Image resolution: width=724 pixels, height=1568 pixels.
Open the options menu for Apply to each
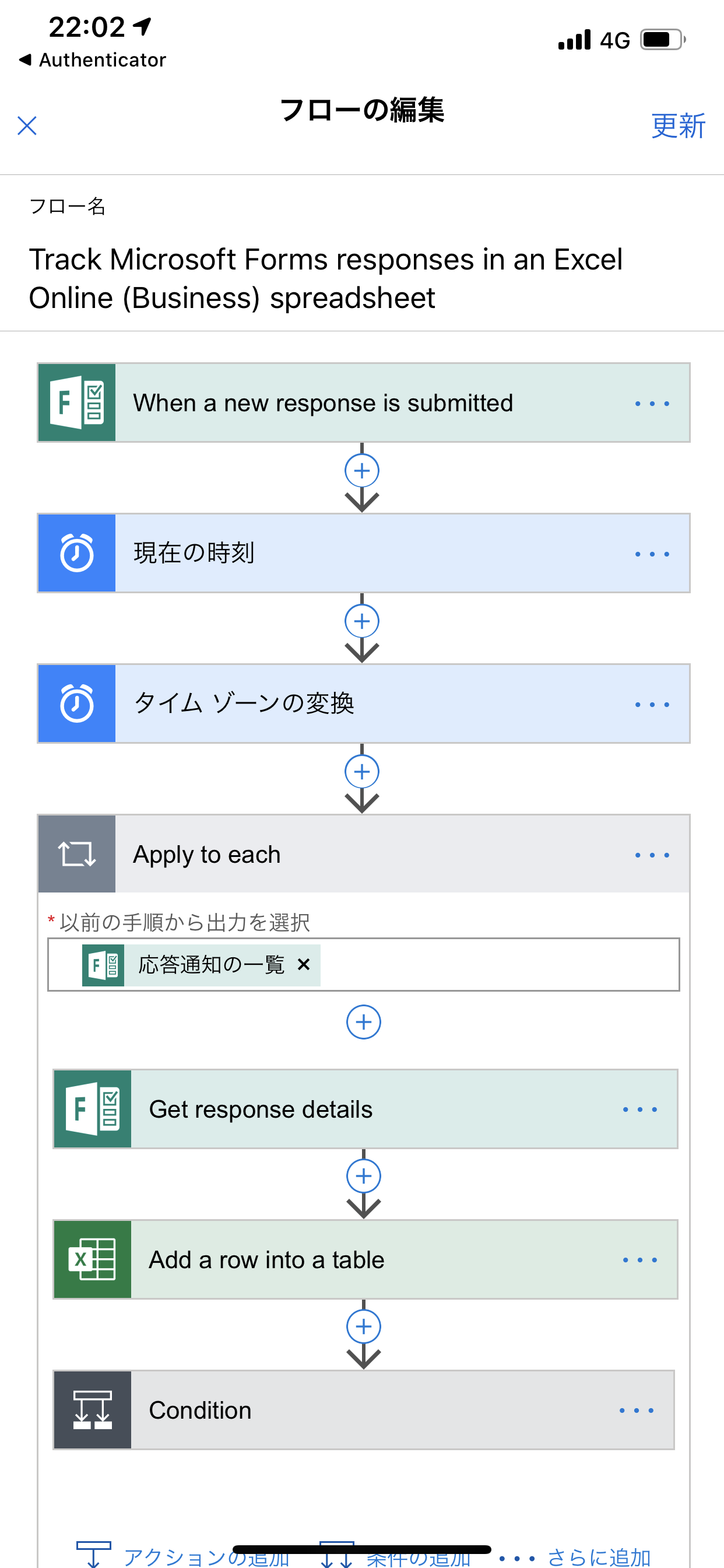click(652, 854)
